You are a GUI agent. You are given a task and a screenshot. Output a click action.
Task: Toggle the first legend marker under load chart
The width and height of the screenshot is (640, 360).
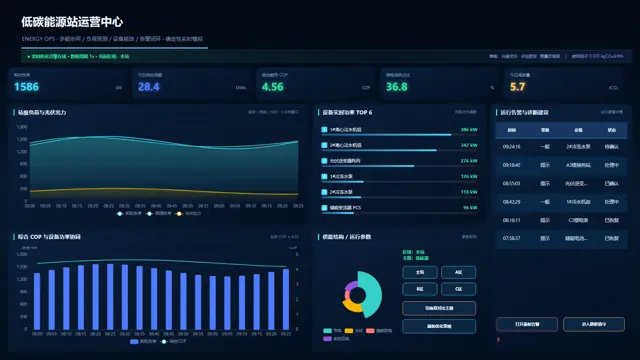[120, 213]
